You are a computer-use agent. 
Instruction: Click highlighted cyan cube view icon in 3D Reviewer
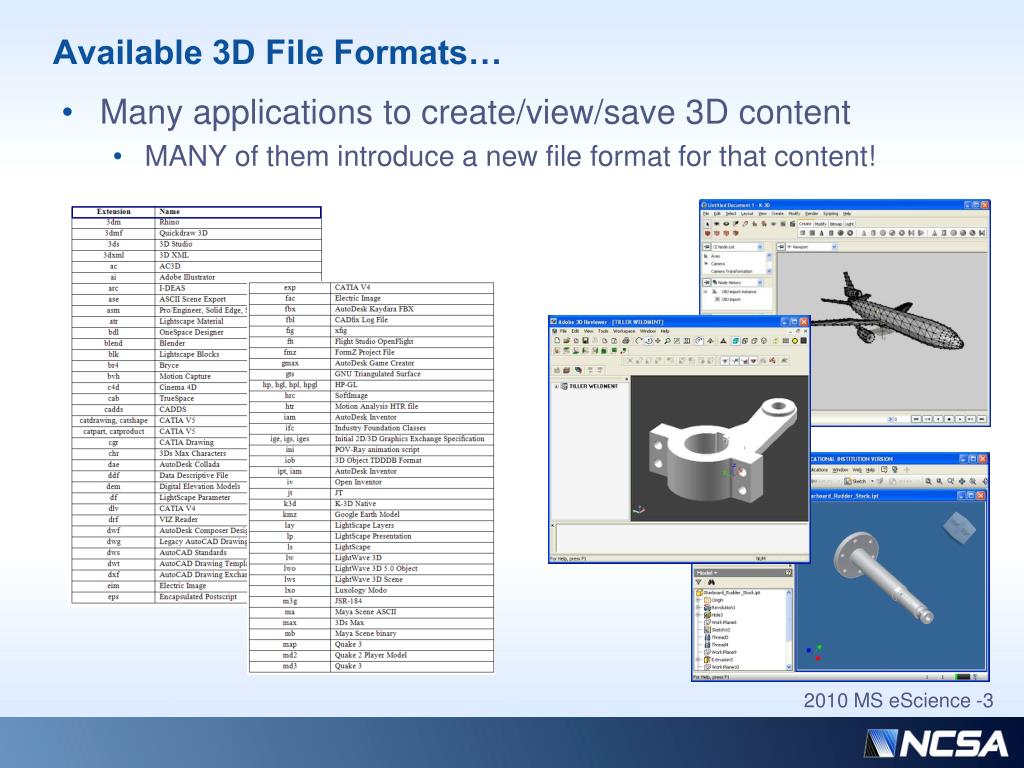tap(735, 341)
